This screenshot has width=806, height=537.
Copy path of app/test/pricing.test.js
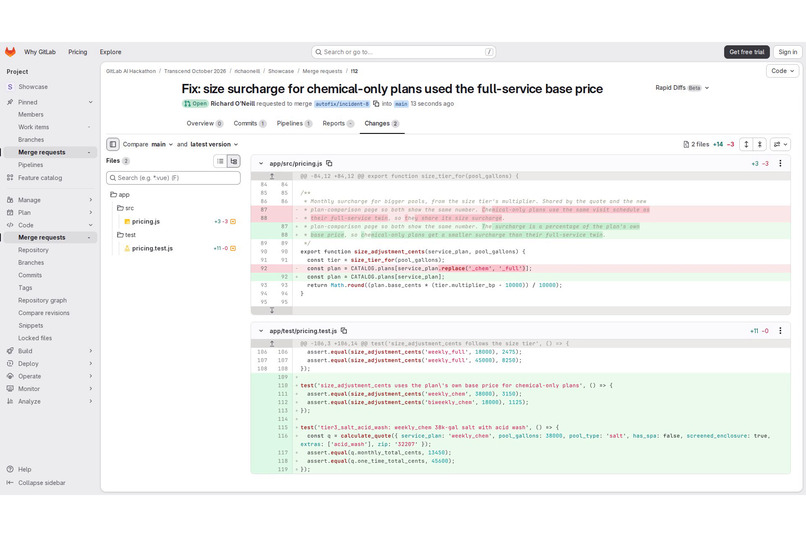coord(344,331)
